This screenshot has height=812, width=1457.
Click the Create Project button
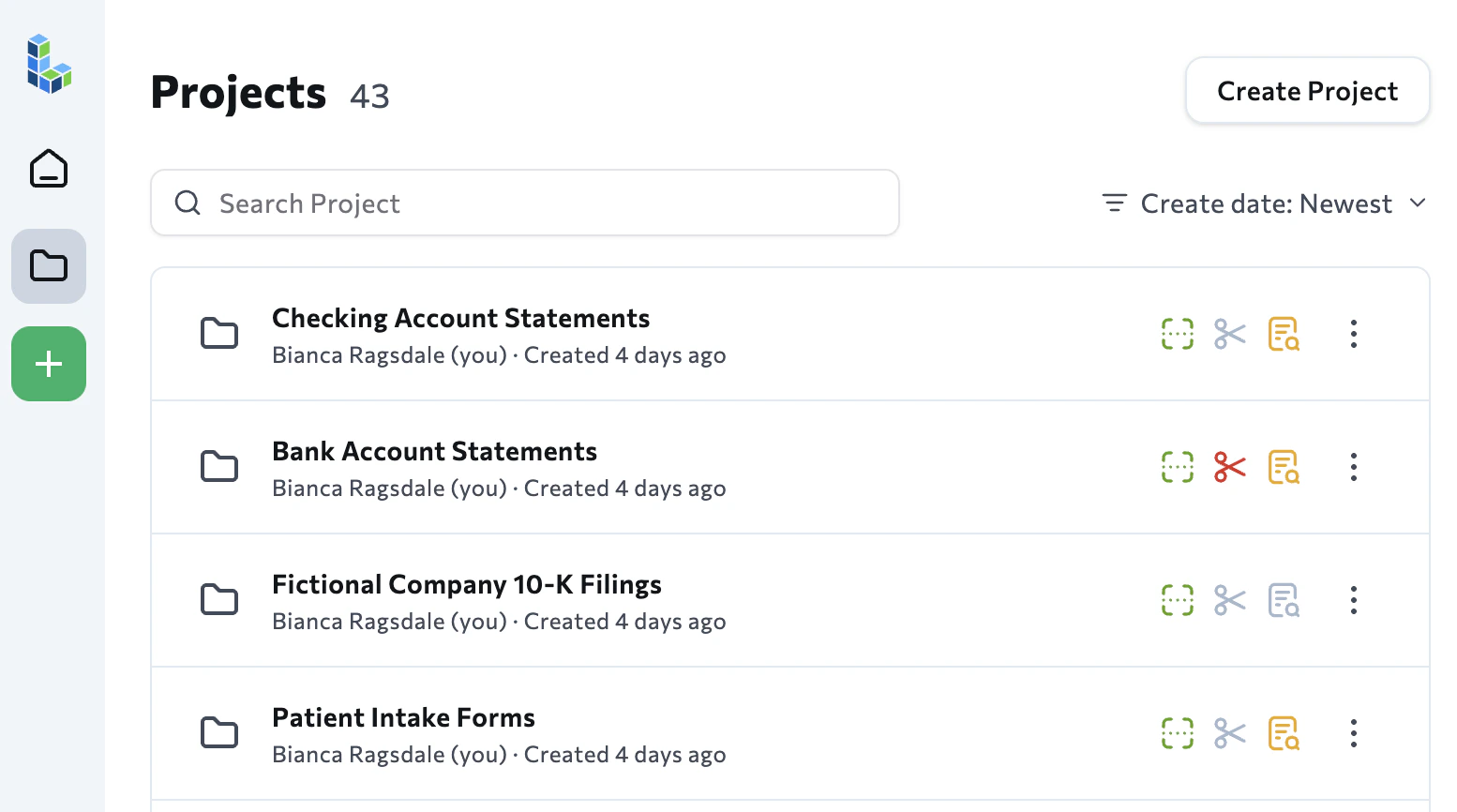(1307, 90)
